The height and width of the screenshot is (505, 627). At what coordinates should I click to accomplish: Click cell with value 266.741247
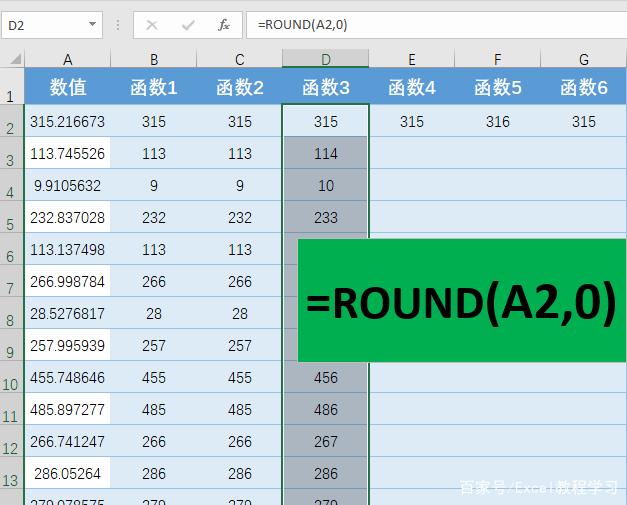pyautogui.click(x=68, y=441)
